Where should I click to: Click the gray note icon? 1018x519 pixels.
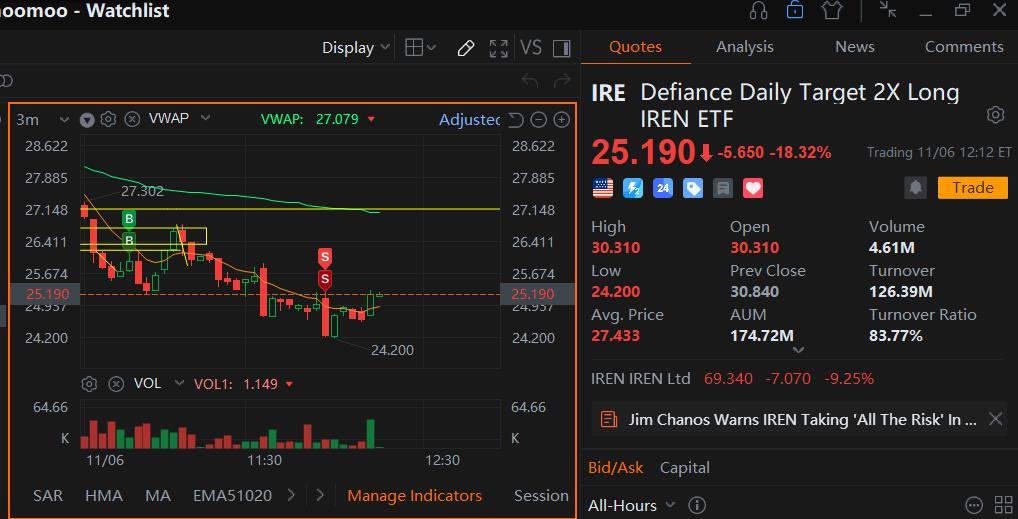click(x=723, y=188)
